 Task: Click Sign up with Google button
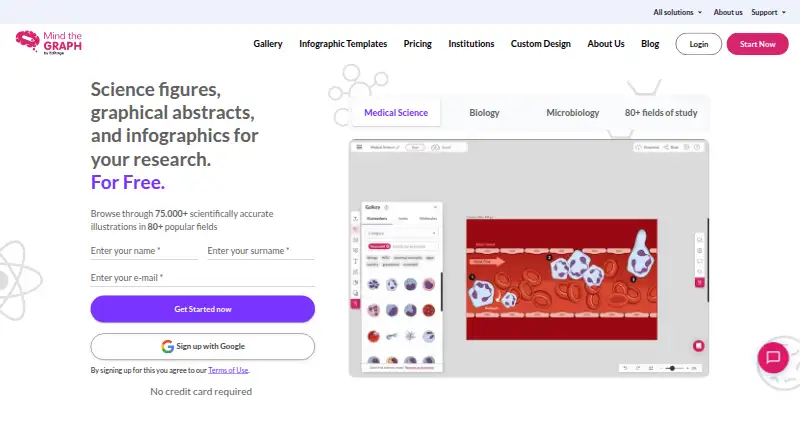pyautogui.click(x=203, y=347)
